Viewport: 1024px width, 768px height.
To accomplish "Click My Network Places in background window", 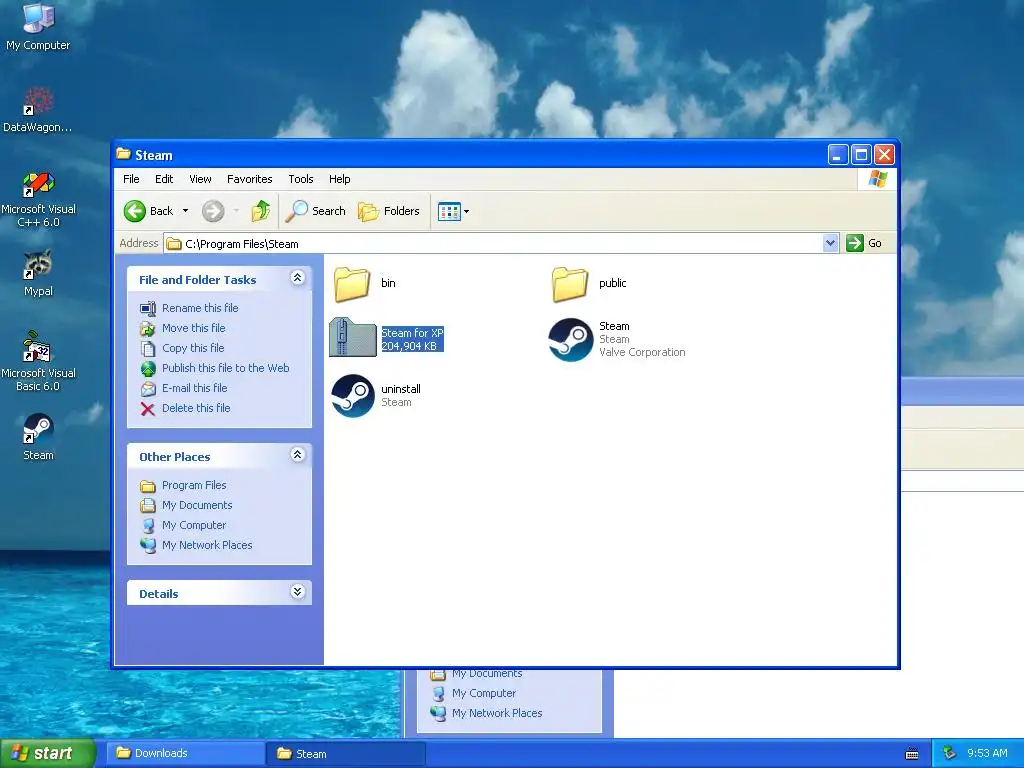I will 497,713.
